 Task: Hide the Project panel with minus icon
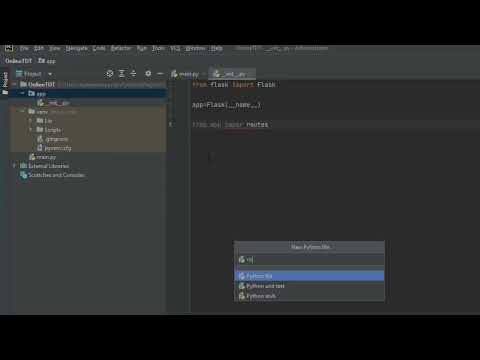pyautogui.click(x=160, y=74)
